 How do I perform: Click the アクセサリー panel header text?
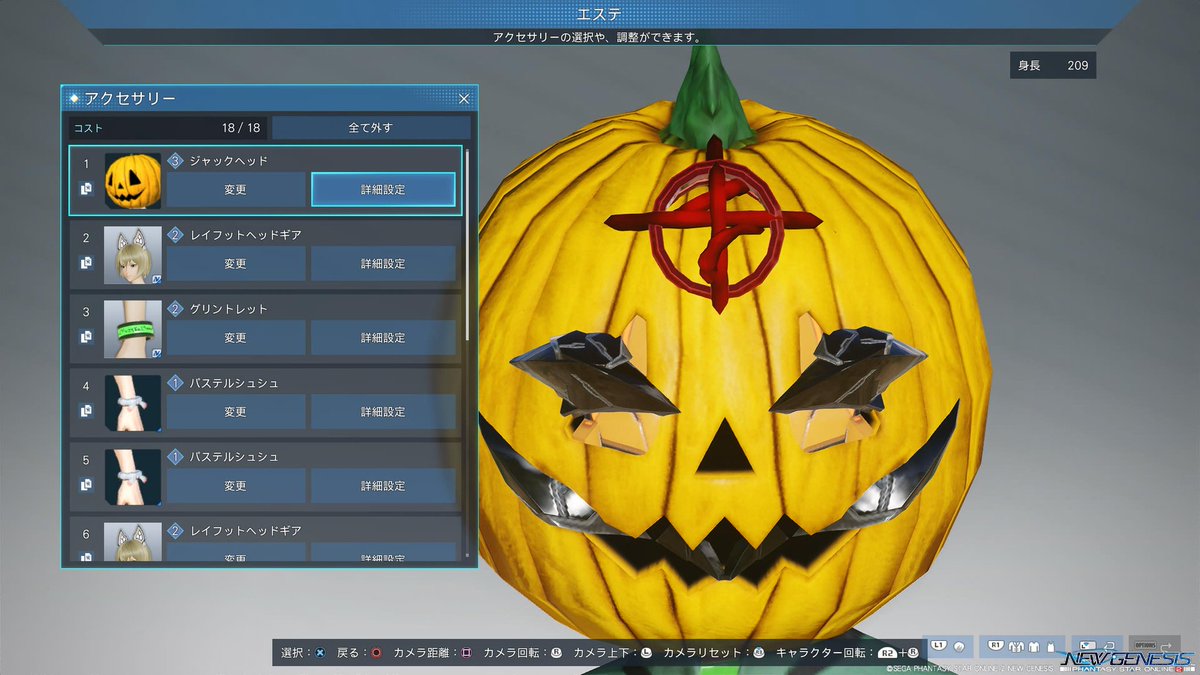[130, 99]
